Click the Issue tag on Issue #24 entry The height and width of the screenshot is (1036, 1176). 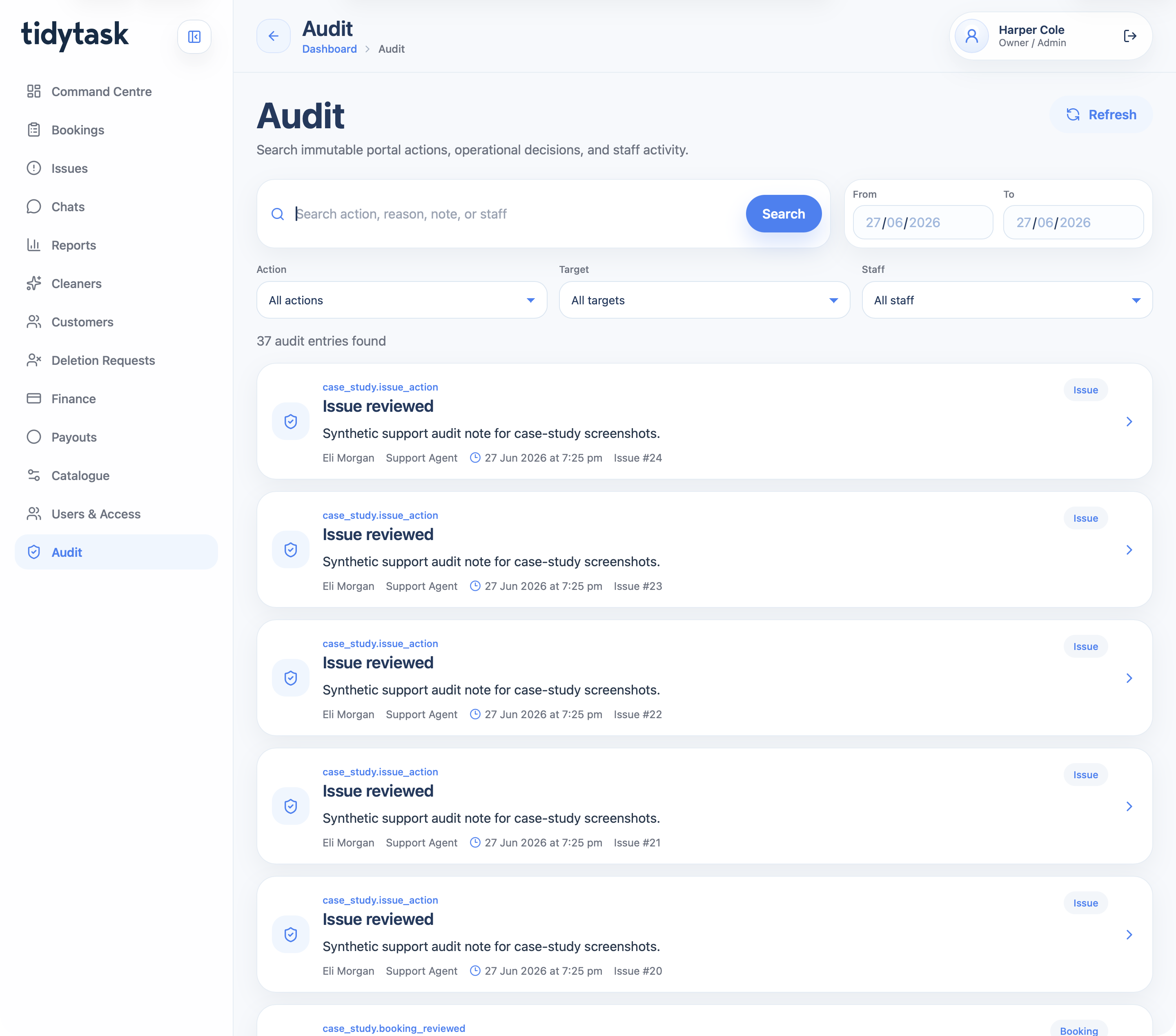1085,390
